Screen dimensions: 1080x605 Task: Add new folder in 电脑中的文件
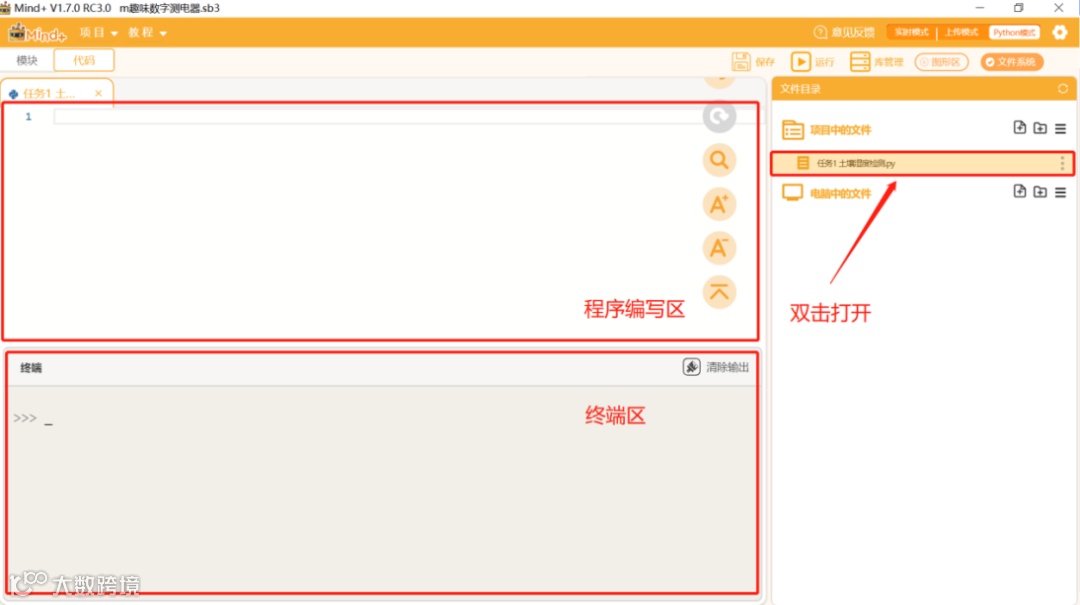click(x=1040, y=192)
